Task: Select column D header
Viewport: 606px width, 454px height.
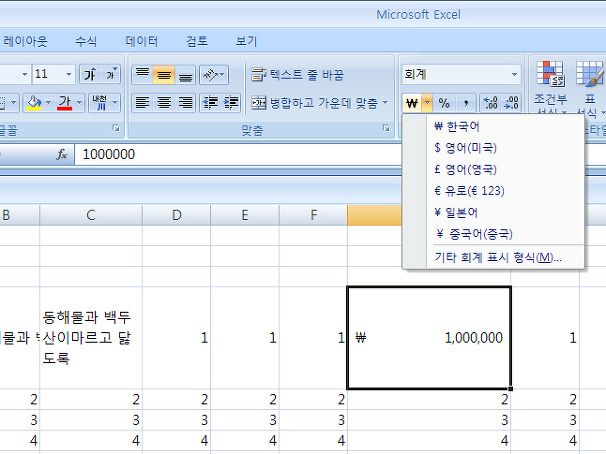Action: [x=177, y=215]
